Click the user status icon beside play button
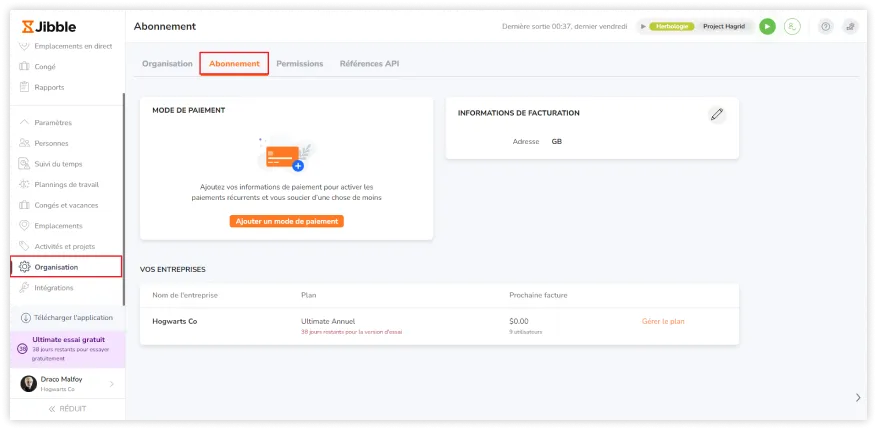The width and height of the screenshot is (877, 430). 792,27
